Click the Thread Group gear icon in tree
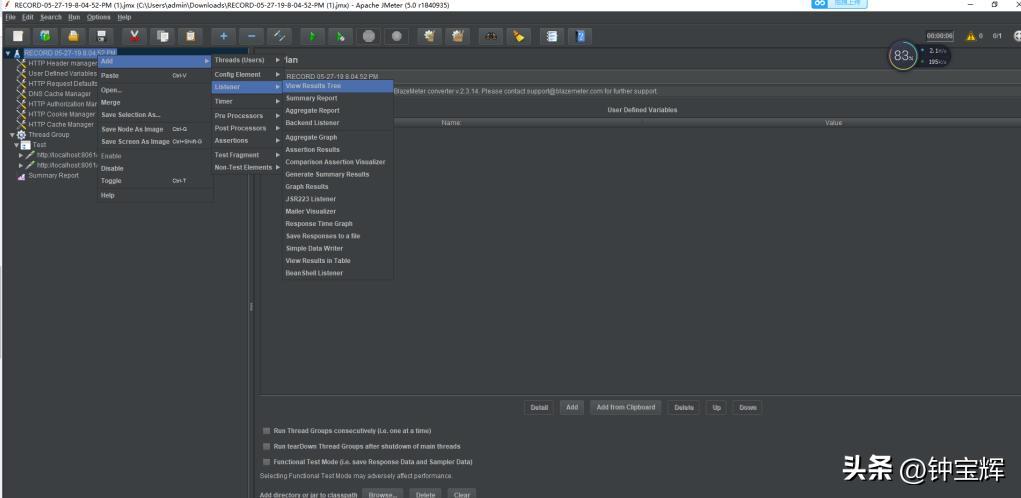The height and width of the screenshot is (498, 1021). (21, 135)
